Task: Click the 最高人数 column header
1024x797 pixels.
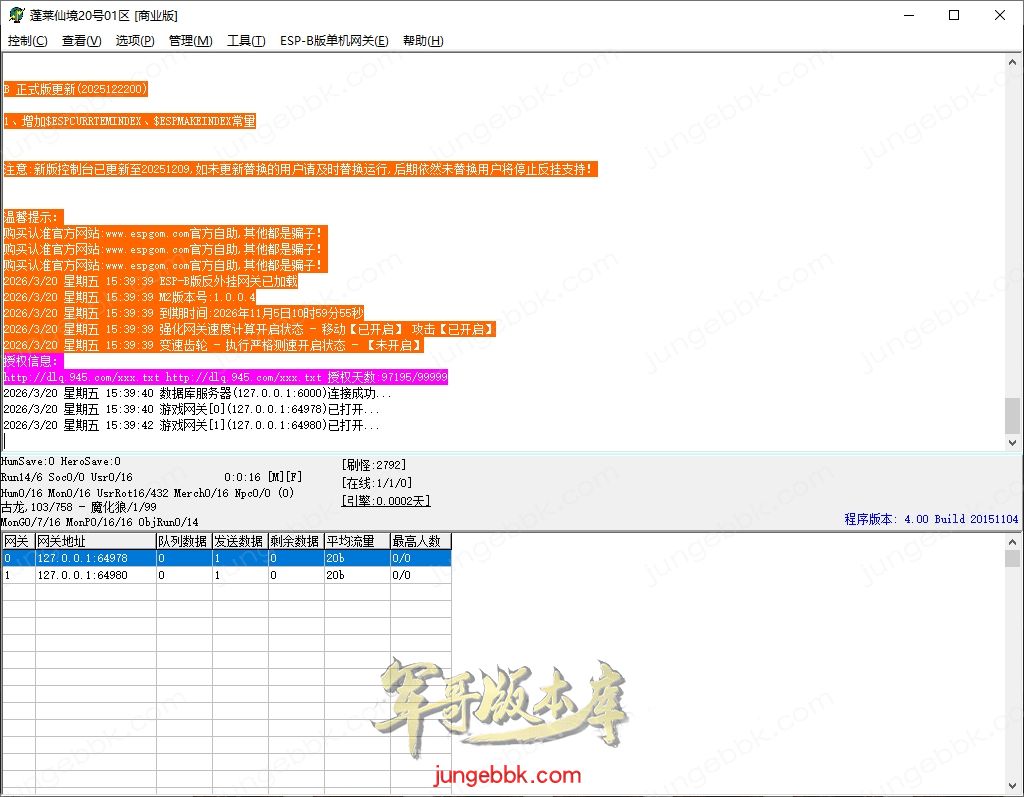Action: [x=420, y=541]
